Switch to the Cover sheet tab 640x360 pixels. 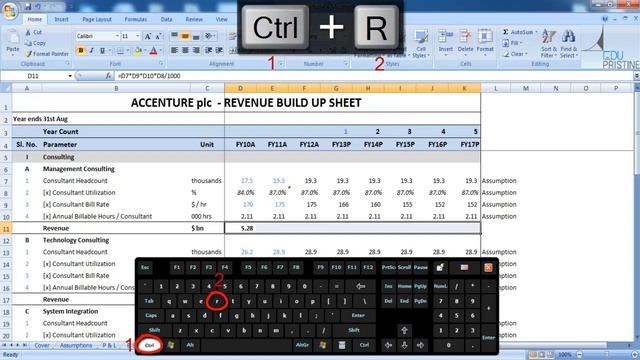[42, 345]
